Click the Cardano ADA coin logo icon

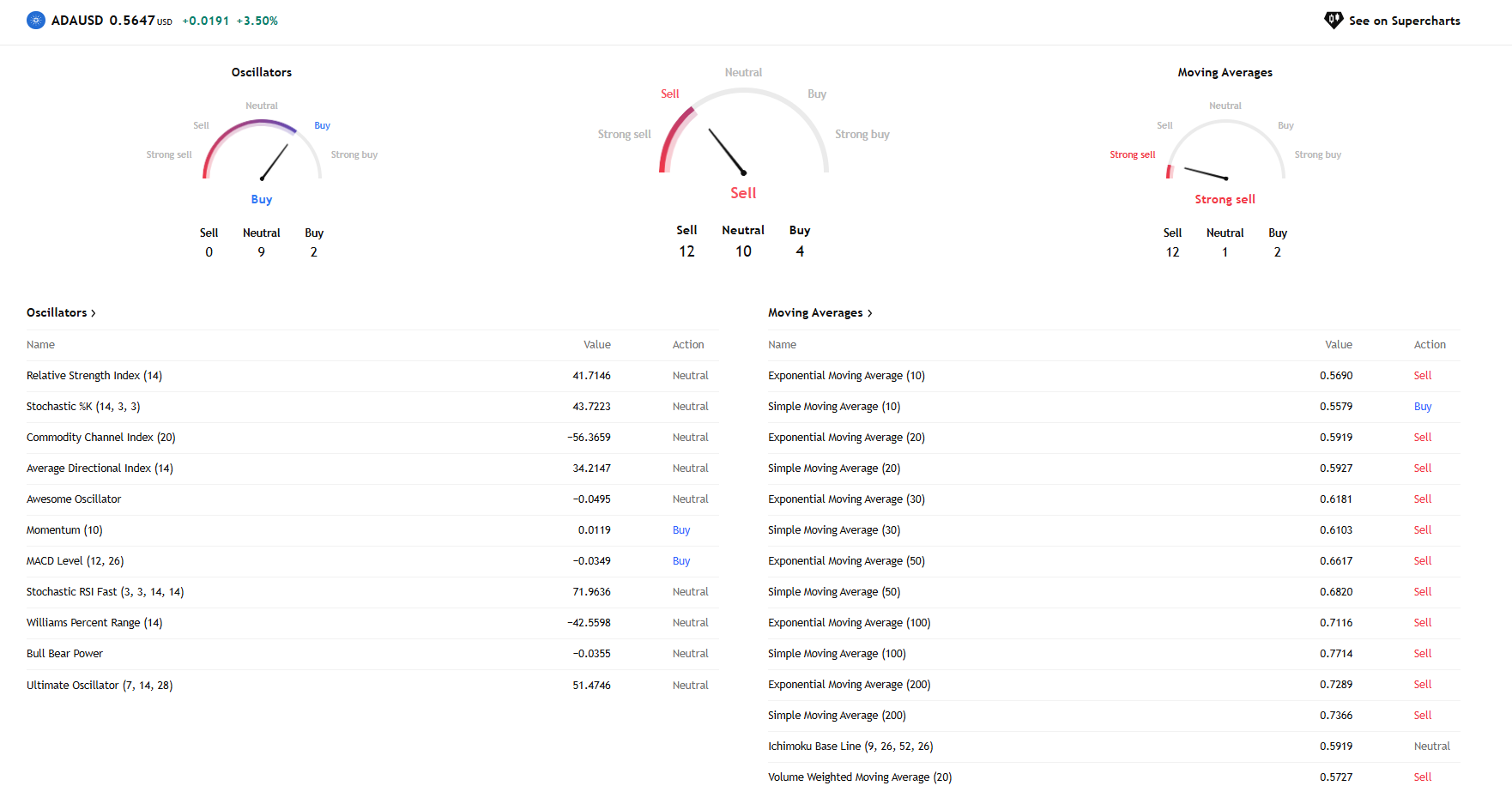pyautogui.click(x=36, y=21)
